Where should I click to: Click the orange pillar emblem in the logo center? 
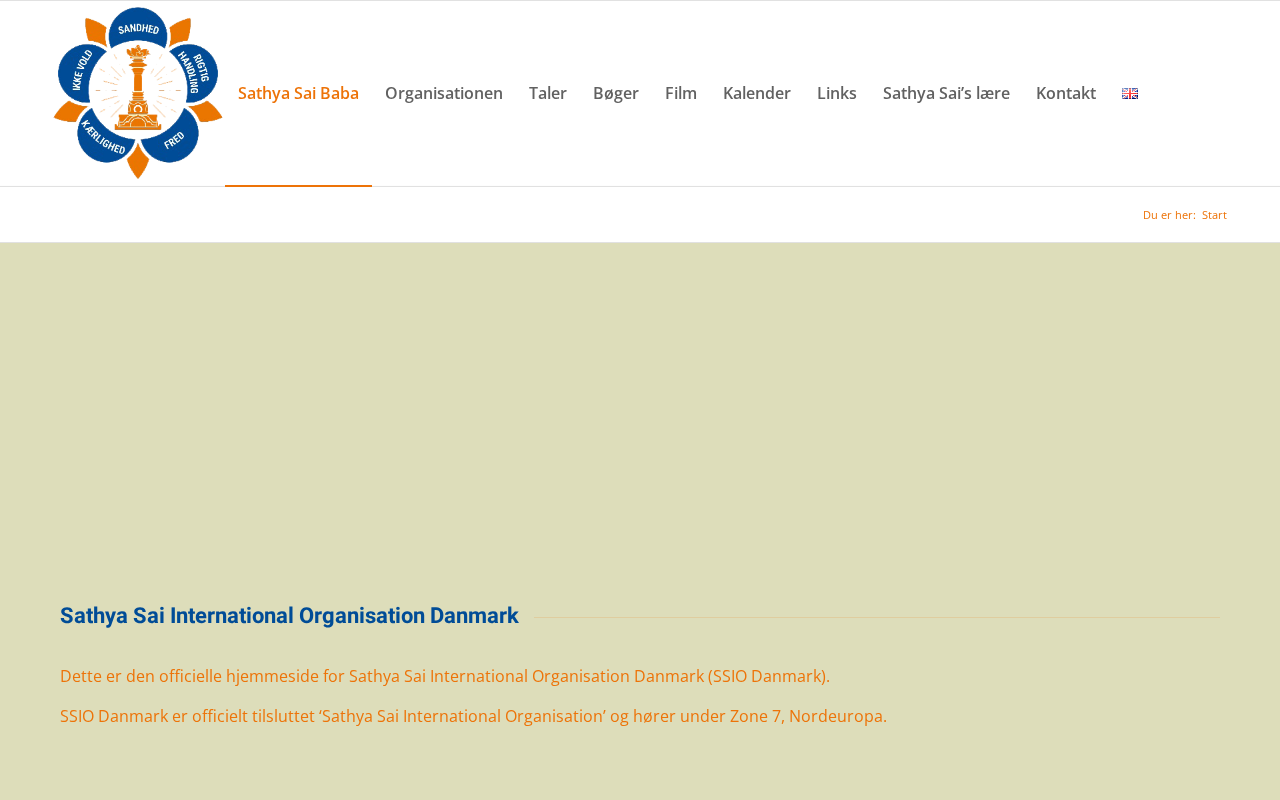[x=138, y=90]
